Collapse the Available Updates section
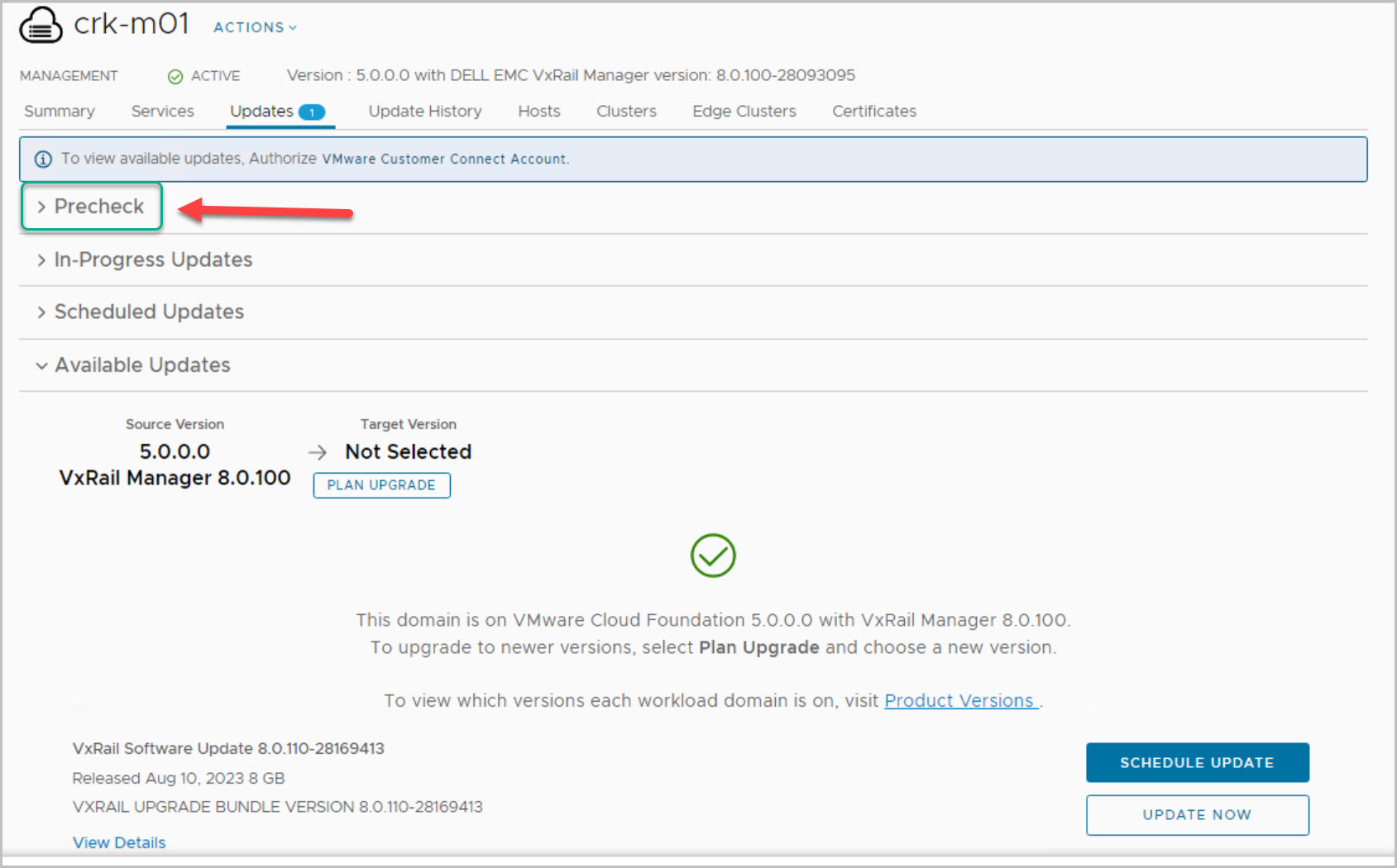1397x868 pixels. pos(134,365)
